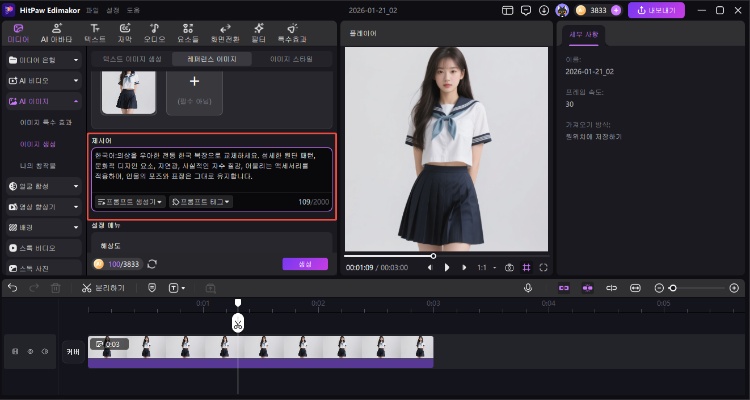Delete the selected clip with trash icon
Screen dimensions: 750x400
pyautogui.click(x=55, y=288)
